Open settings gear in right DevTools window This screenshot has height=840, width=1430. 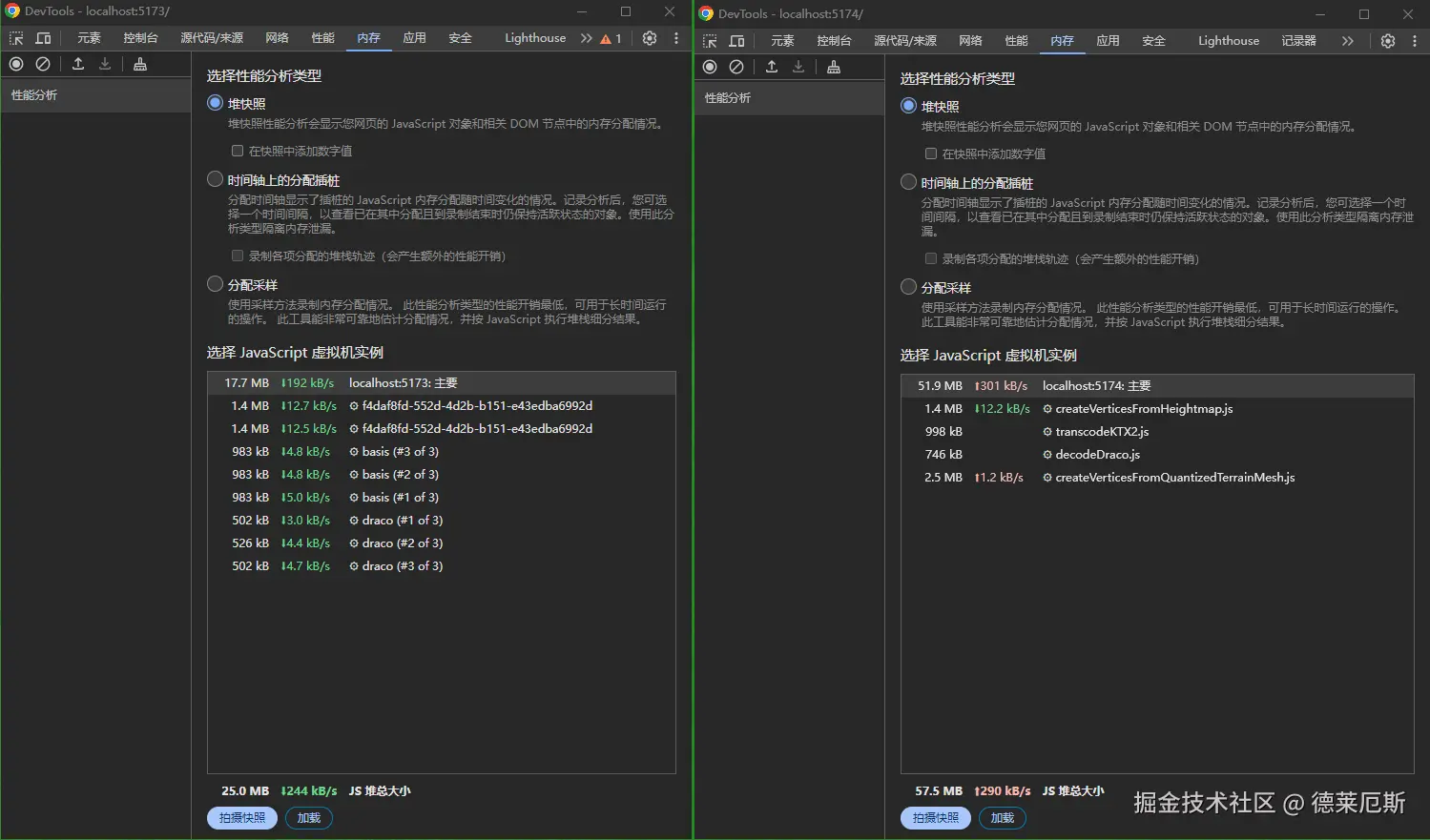click(1388, 41)
